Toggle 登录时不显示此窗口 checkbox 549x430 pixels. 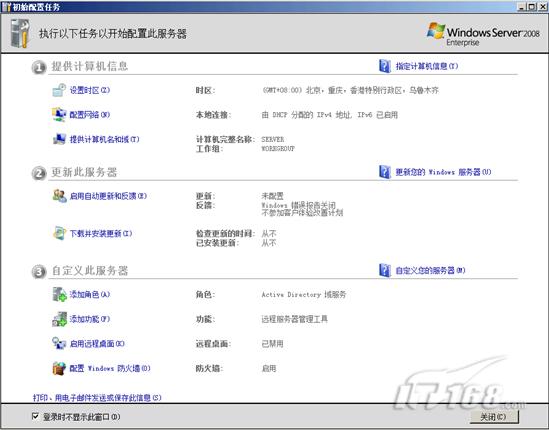(35, 416)
